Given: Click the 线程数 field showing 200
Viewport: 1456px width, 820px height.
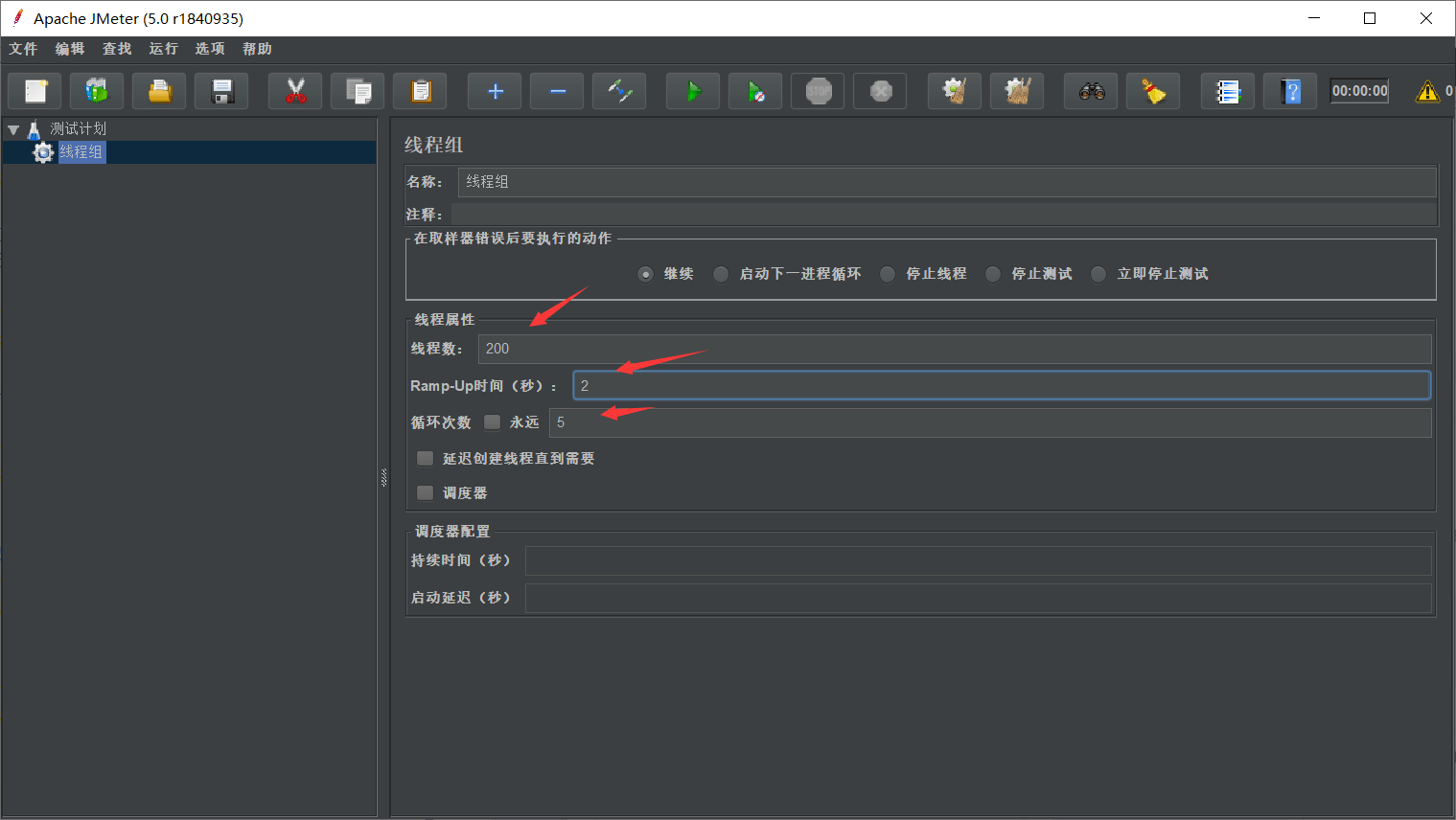Looking at the screenshot, I should coord(955,349).
